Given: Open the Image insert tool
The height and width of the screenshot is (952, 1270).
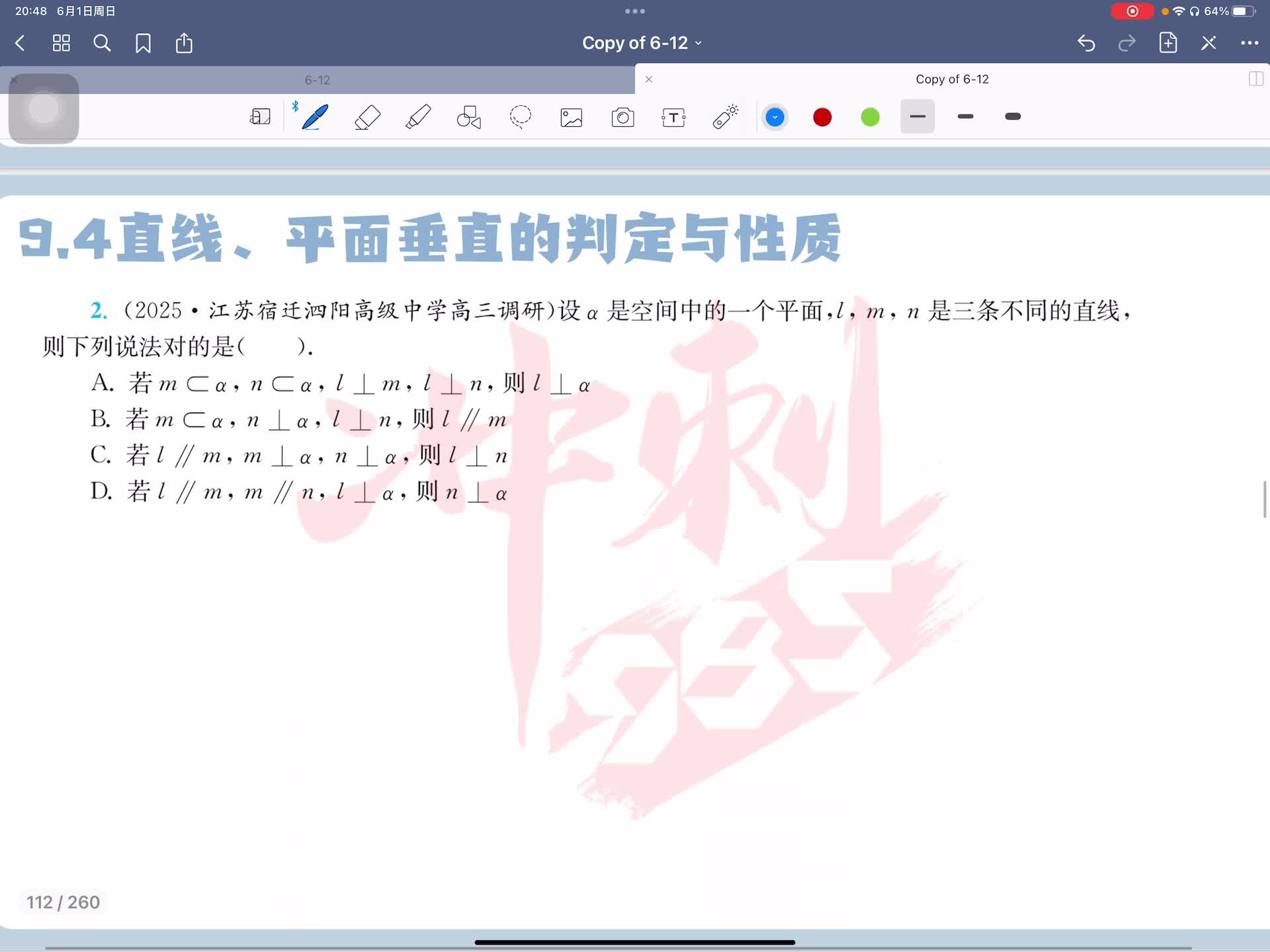Looking at the screenshot, I should (571, 117).
